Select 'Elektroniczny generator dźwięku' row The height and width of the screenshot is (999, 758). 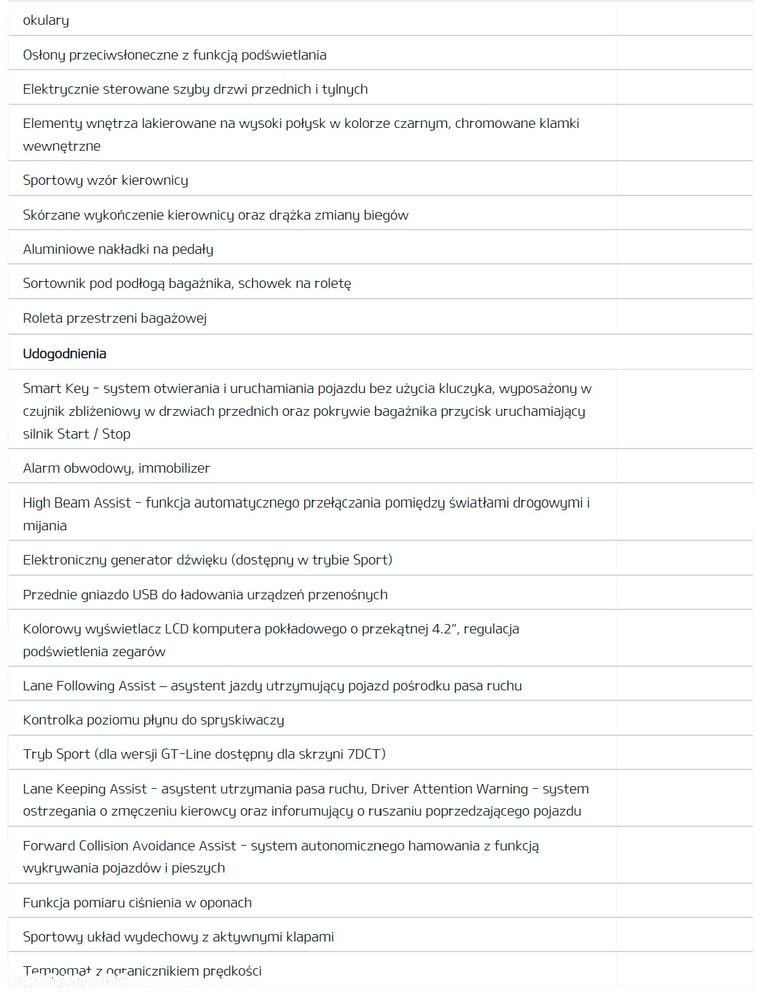(x=208, y=559)
